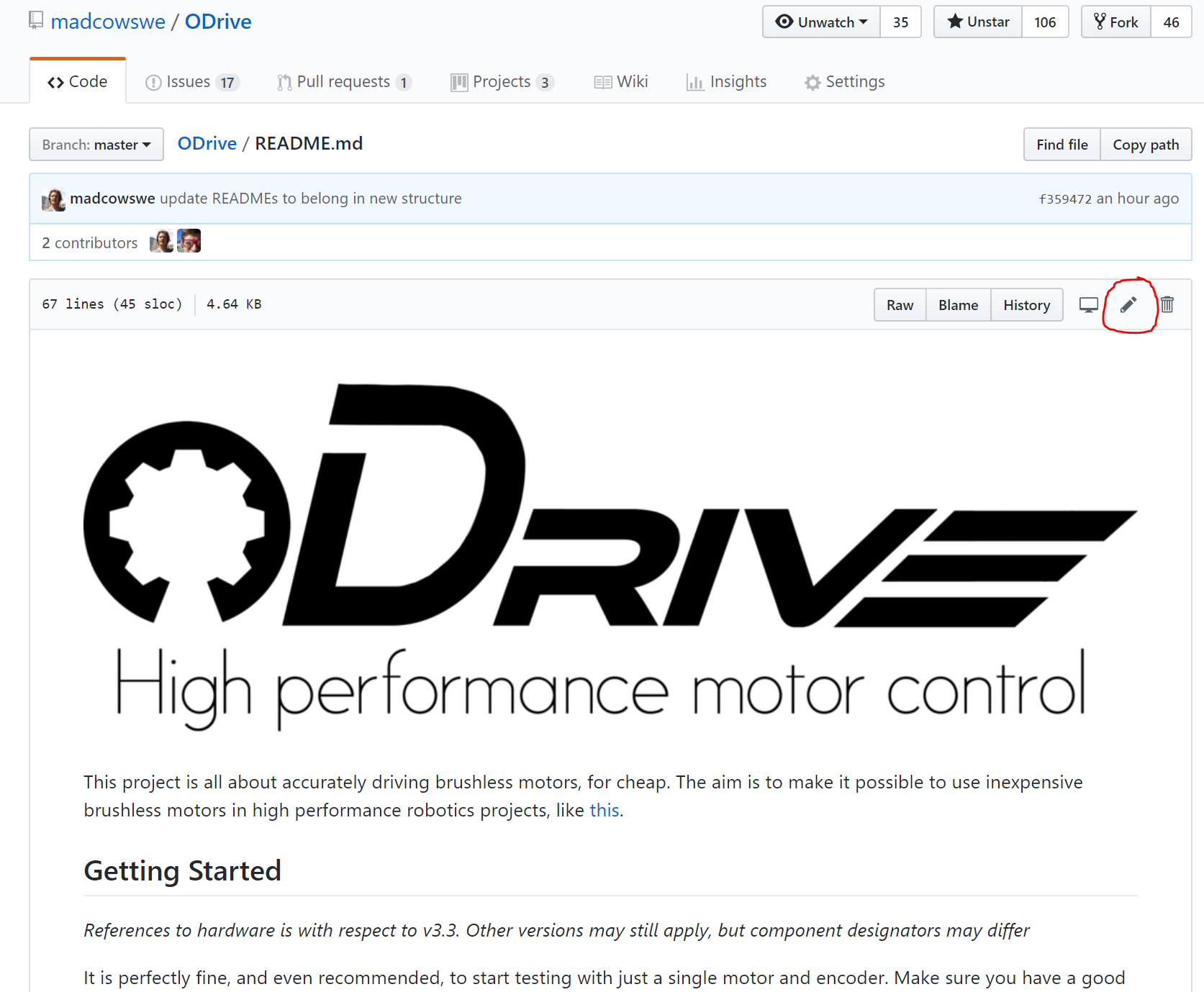Open commit hash f359472
Viewport: 1204px width, 992px height.
tap(1065, 199)
